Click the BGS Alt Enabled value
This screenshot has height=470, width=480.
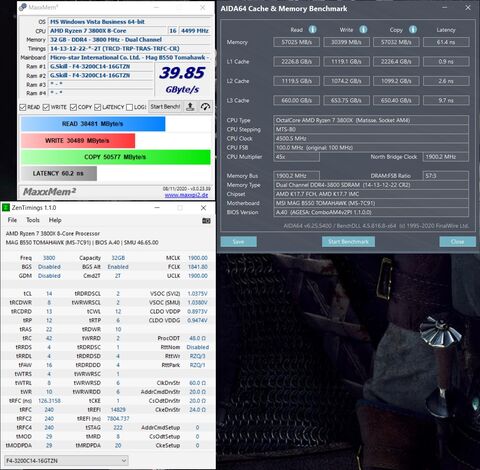[x=118, y=267]
